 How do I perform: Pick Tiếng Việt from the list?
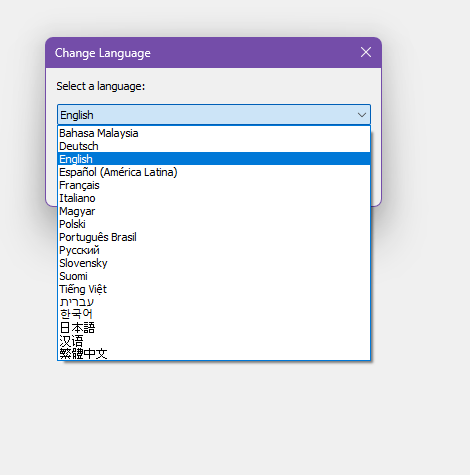click(x=214, y=289)
